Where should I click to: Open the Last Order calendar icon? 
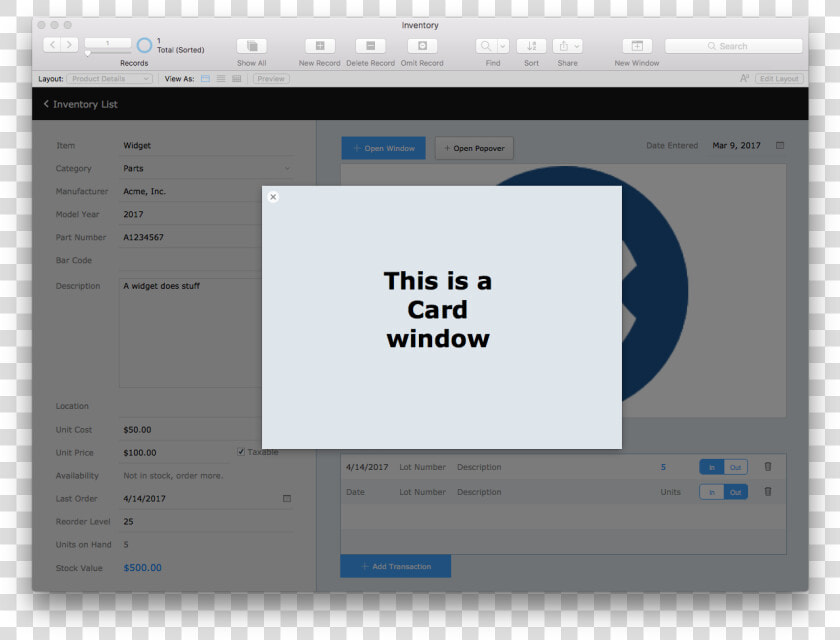(287, 499)
